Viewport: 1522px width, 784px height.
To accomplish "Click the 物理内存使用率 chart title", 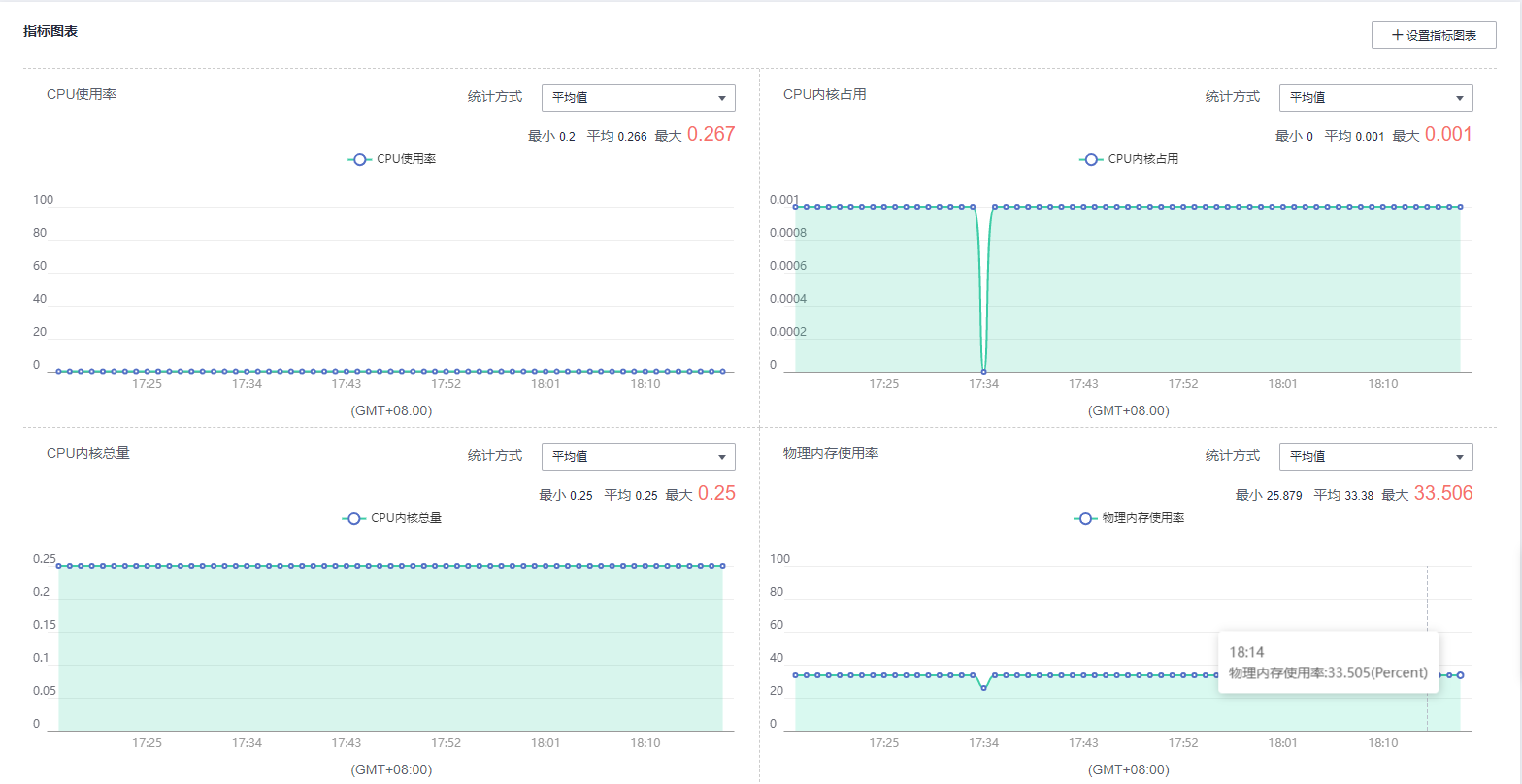I will [831, 454].
